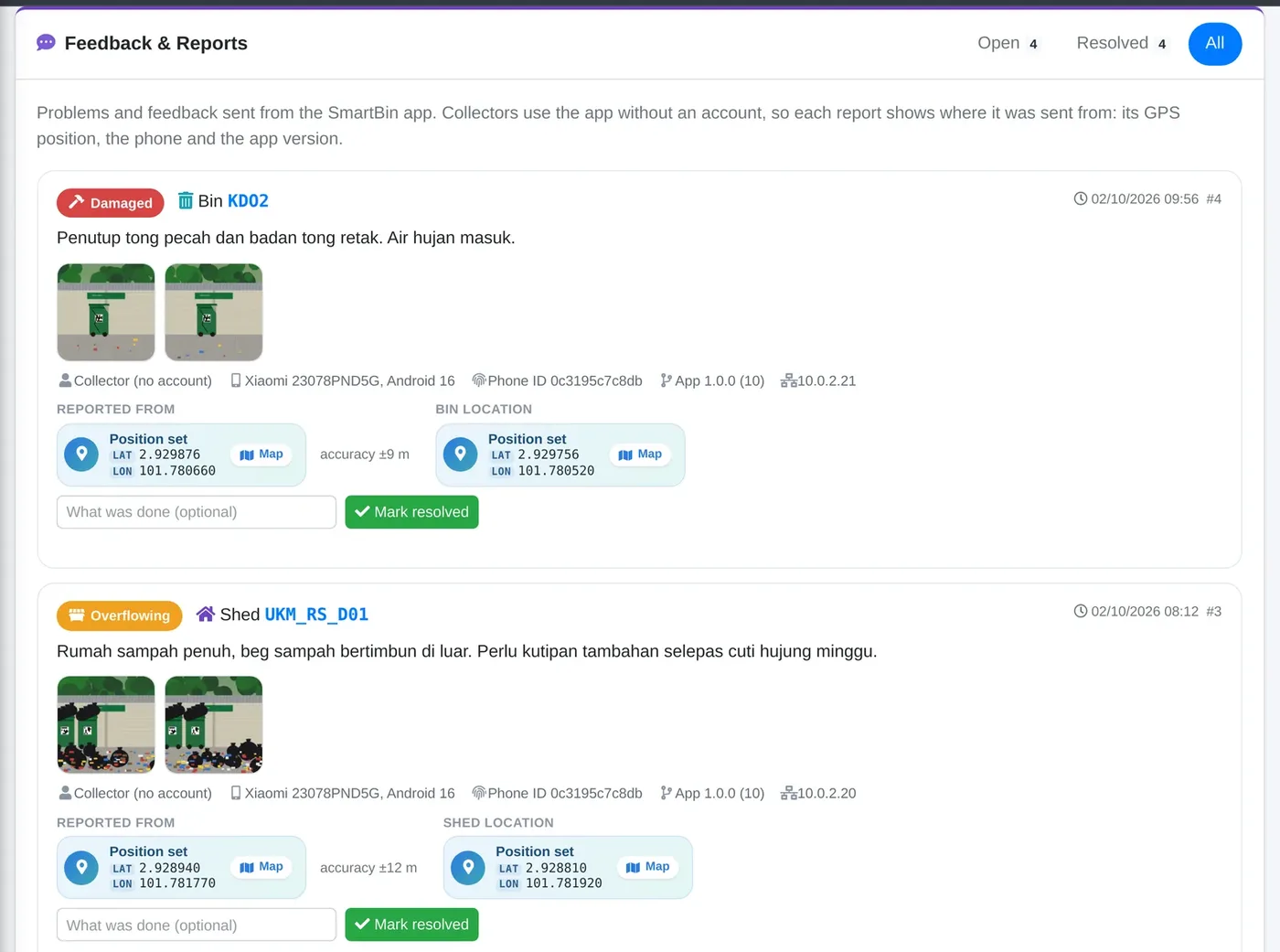Click the fingerprint Phone ID icon on report #4
This screenshot has width=1280, height=952.
[478, 380]
